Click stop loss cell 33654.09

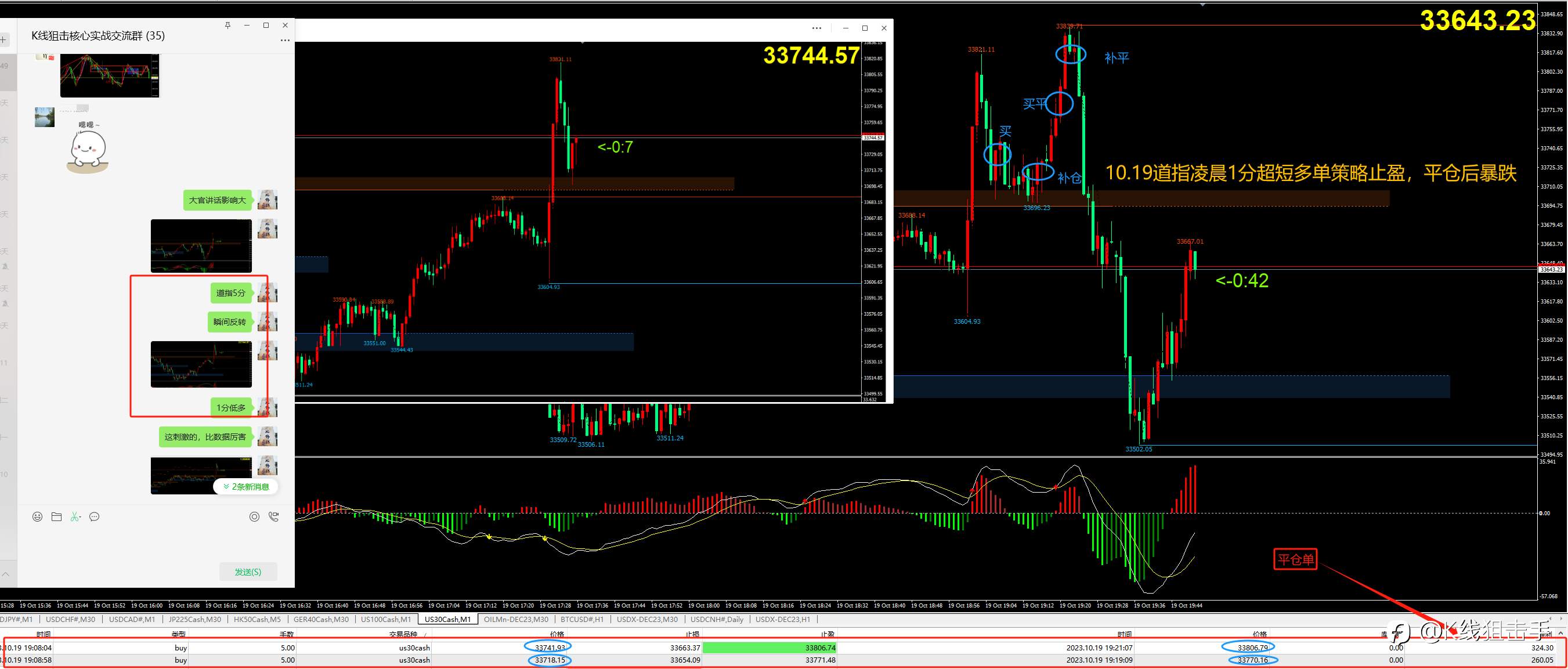tap(685, 660)
